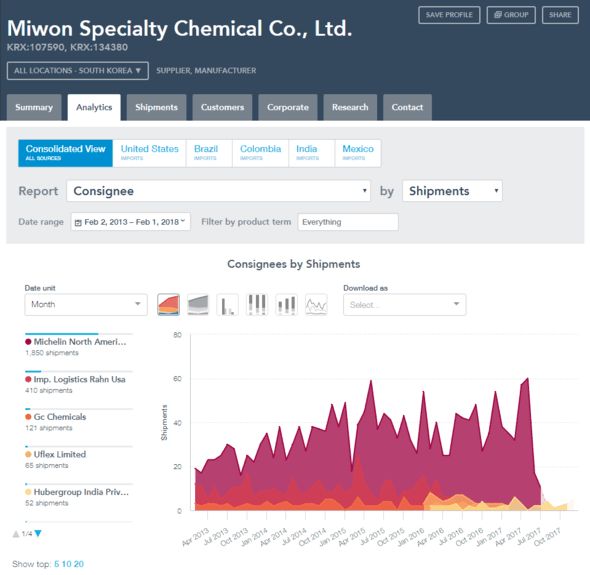Click the KRX:107590 ticker text
590x575 pixels.
coord(35,47)
